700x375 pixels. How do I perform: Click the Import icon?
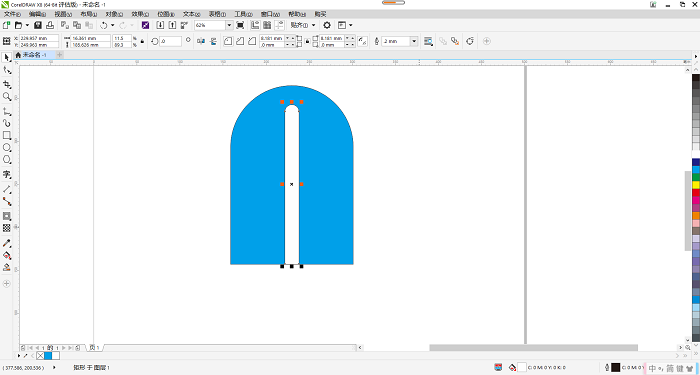[x=160, y=25]
